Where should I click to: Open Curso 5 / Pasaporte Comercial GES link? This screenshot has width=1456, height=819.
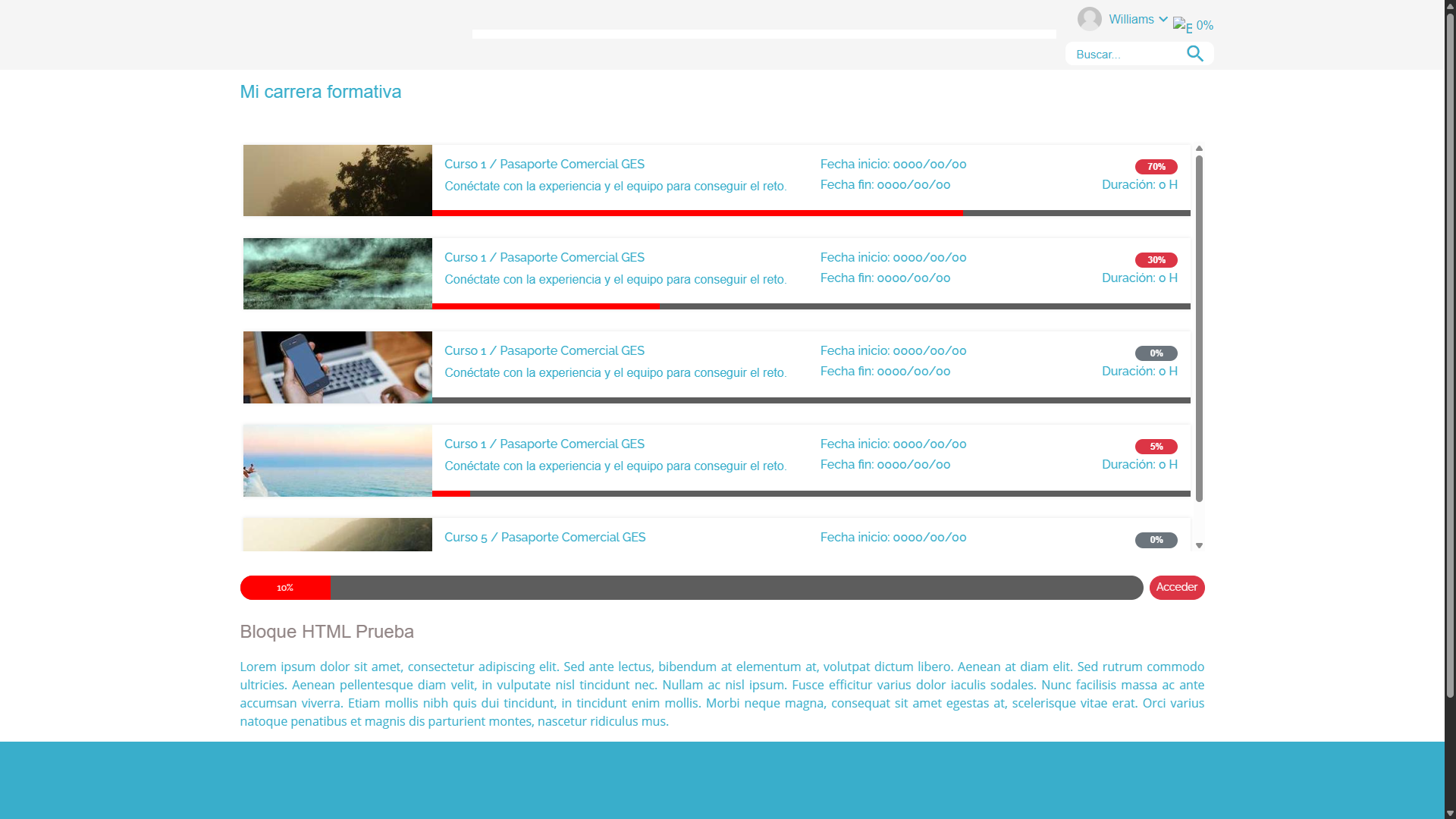click(x=545, y=538)
